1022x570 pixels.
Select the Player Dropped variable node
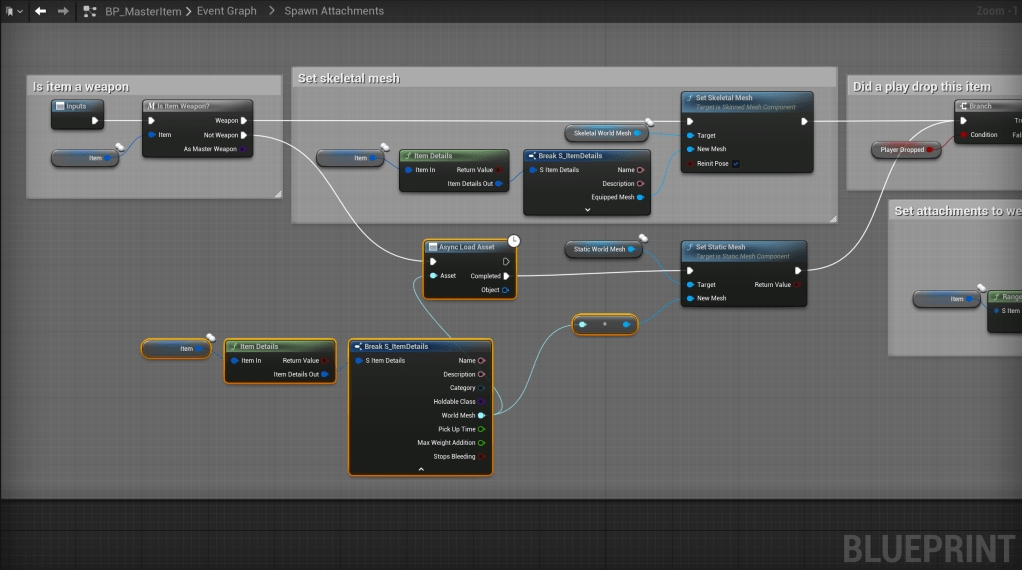(902, 150)
